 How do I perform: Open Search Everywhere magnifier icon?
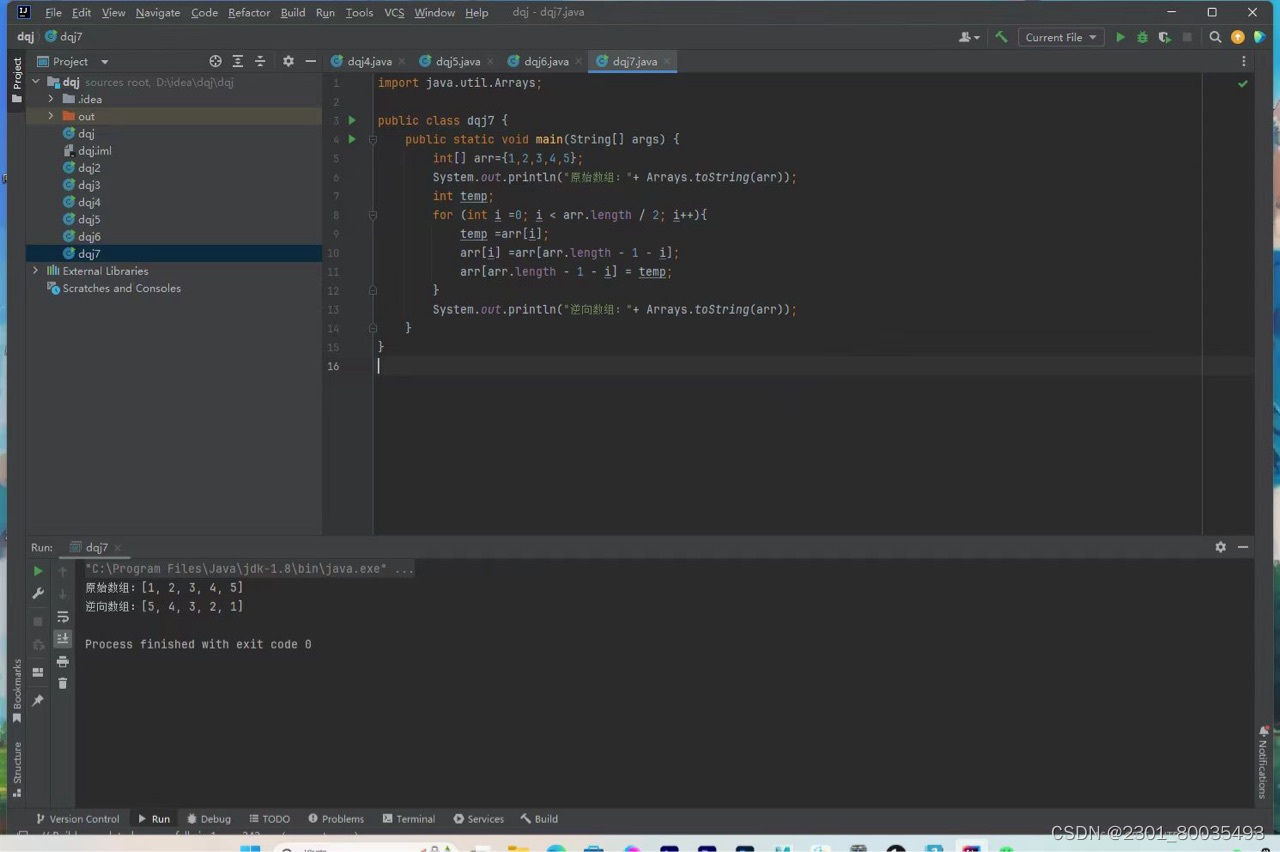point(1215,37)
